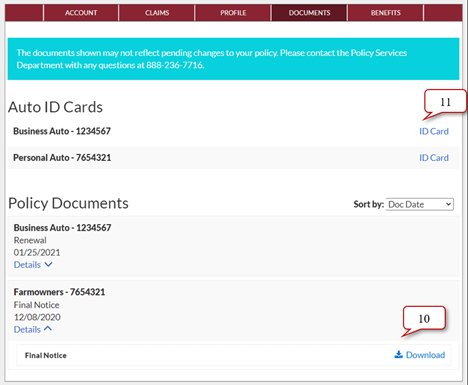Click the Policy Services notice banner text
The width and height of the screenshot is (468, 385).
point(212,59)
